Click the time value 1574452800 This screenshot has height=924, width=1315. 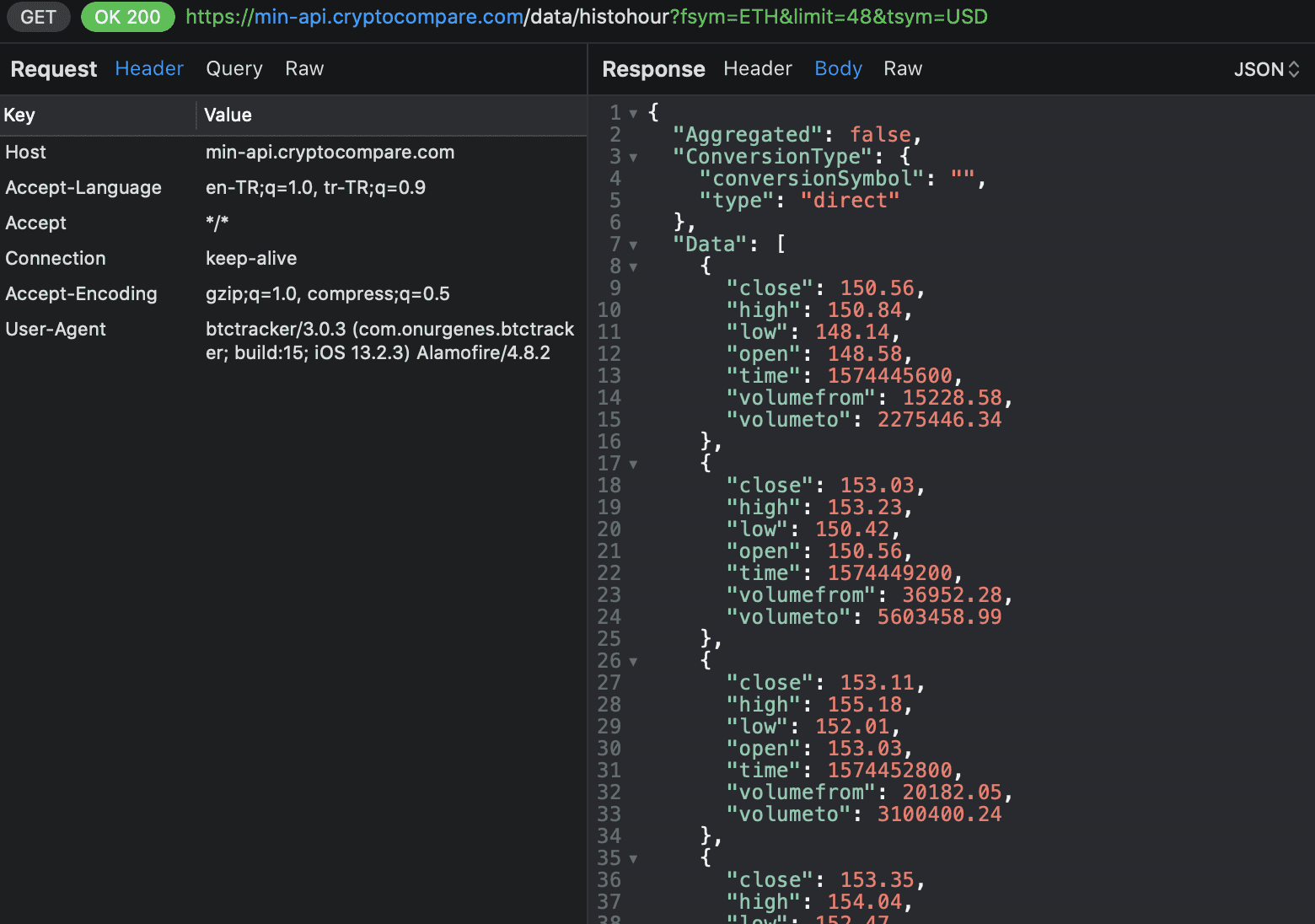click(x=890, y=771)
